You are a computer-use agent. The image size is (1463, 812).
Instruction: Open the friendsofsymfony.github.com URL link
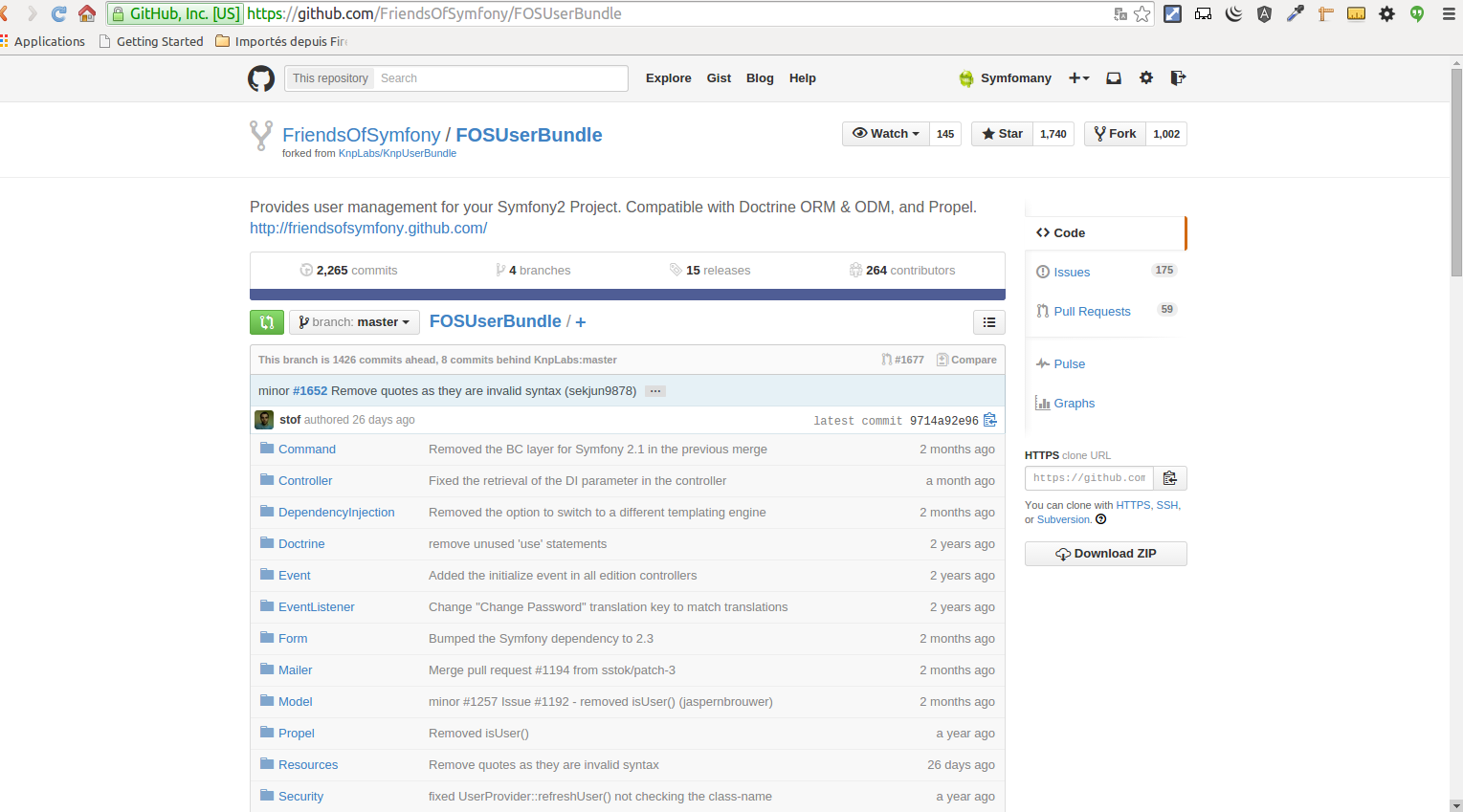tap(368, 229)
